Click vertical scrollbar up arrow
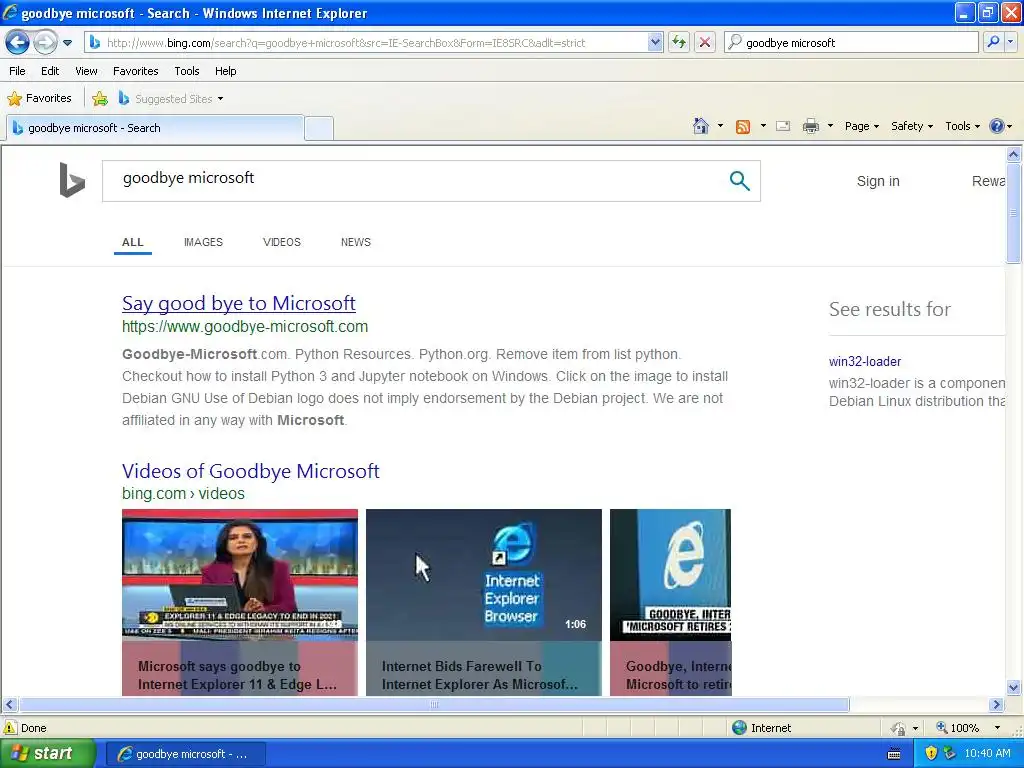Viewport: 1024px width, 768px height. (x=1014, y=155)
